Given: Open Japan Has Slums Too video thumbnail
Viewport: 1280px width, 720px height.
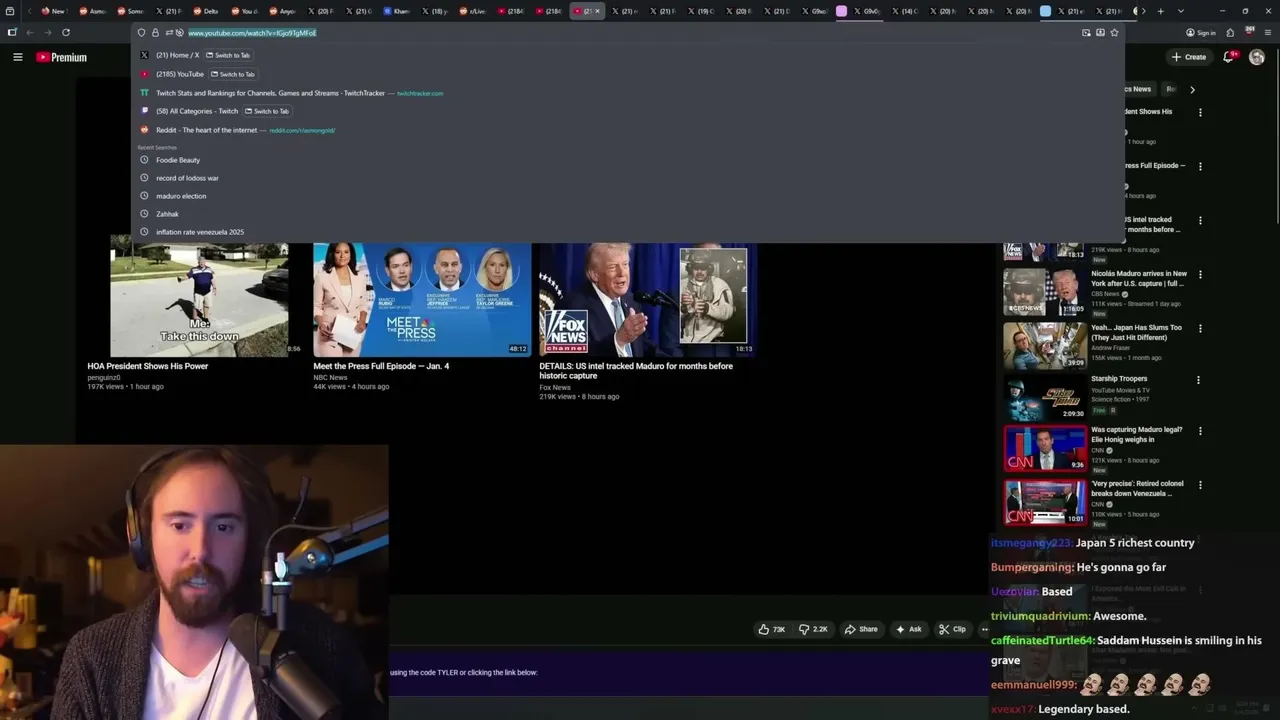Looking at the screenshot, I should click(1045, 345).
